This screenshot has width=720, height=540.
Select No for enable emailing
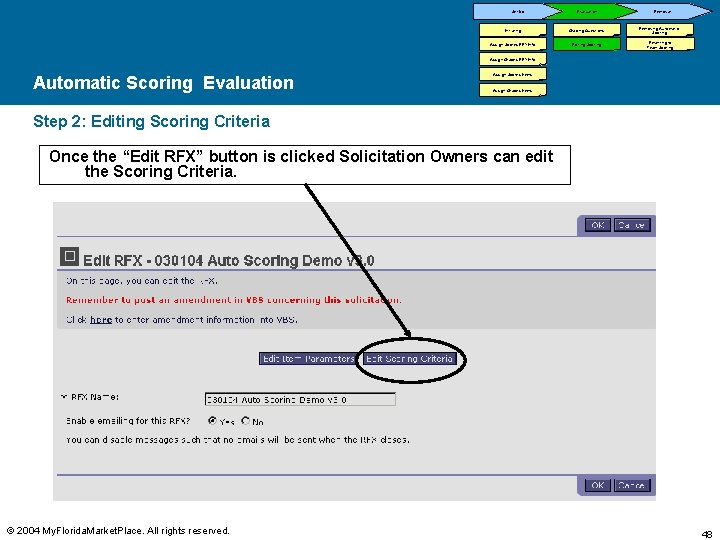pyautogui.click(x=246, y=420)
